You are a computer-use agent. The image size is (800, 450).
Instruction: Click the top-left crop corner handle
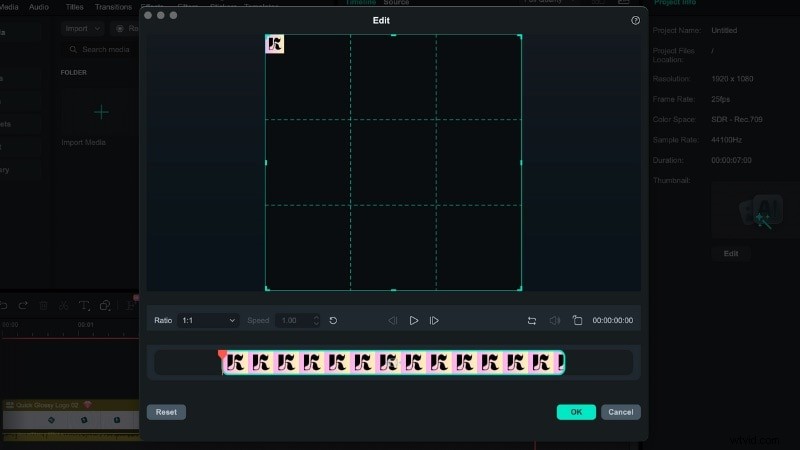point(266,35)
